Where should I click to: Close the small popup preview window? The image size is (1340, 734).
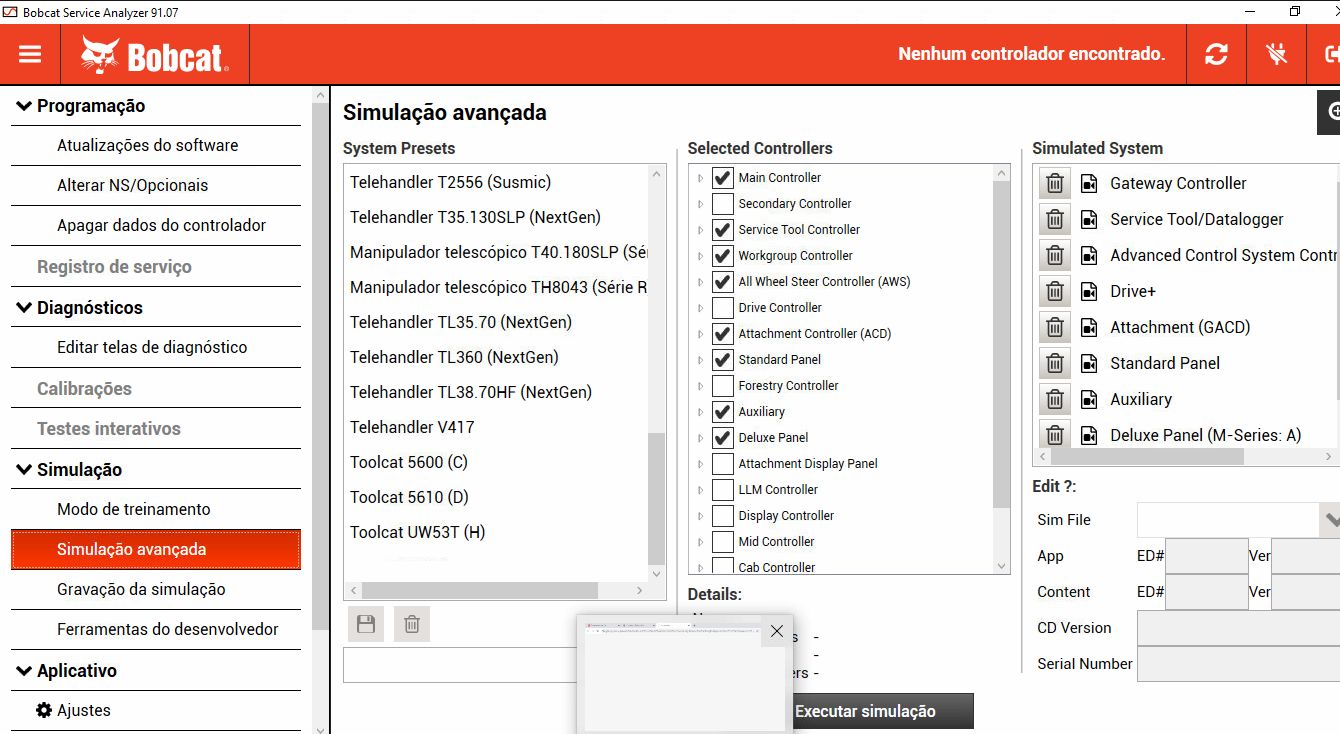pyautogui.click(x=777, y=631)
